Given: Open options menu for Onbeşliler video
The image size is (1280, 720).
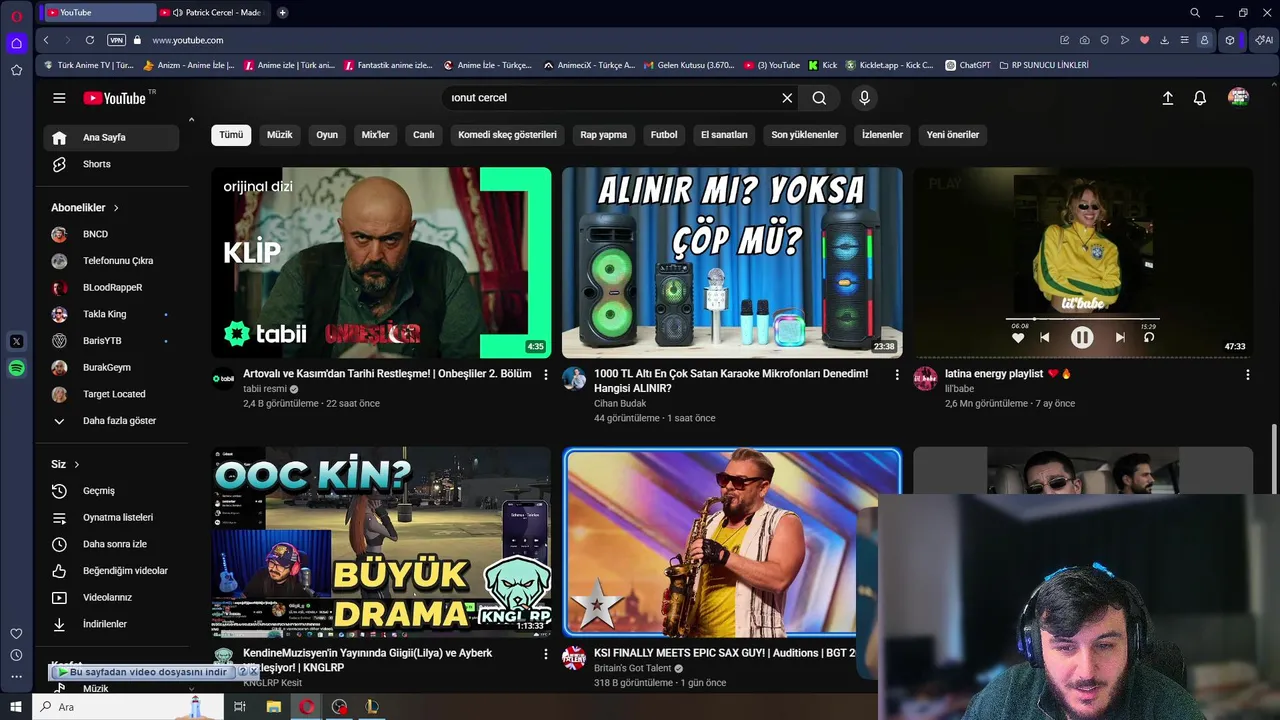Looking at the screenshot, I should 545,375.
